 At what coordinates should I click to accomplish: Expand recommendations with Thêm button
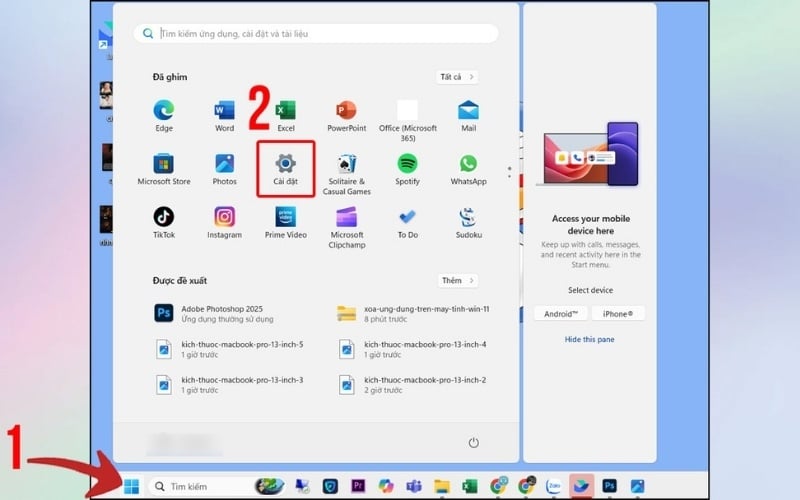click(457, 281)
